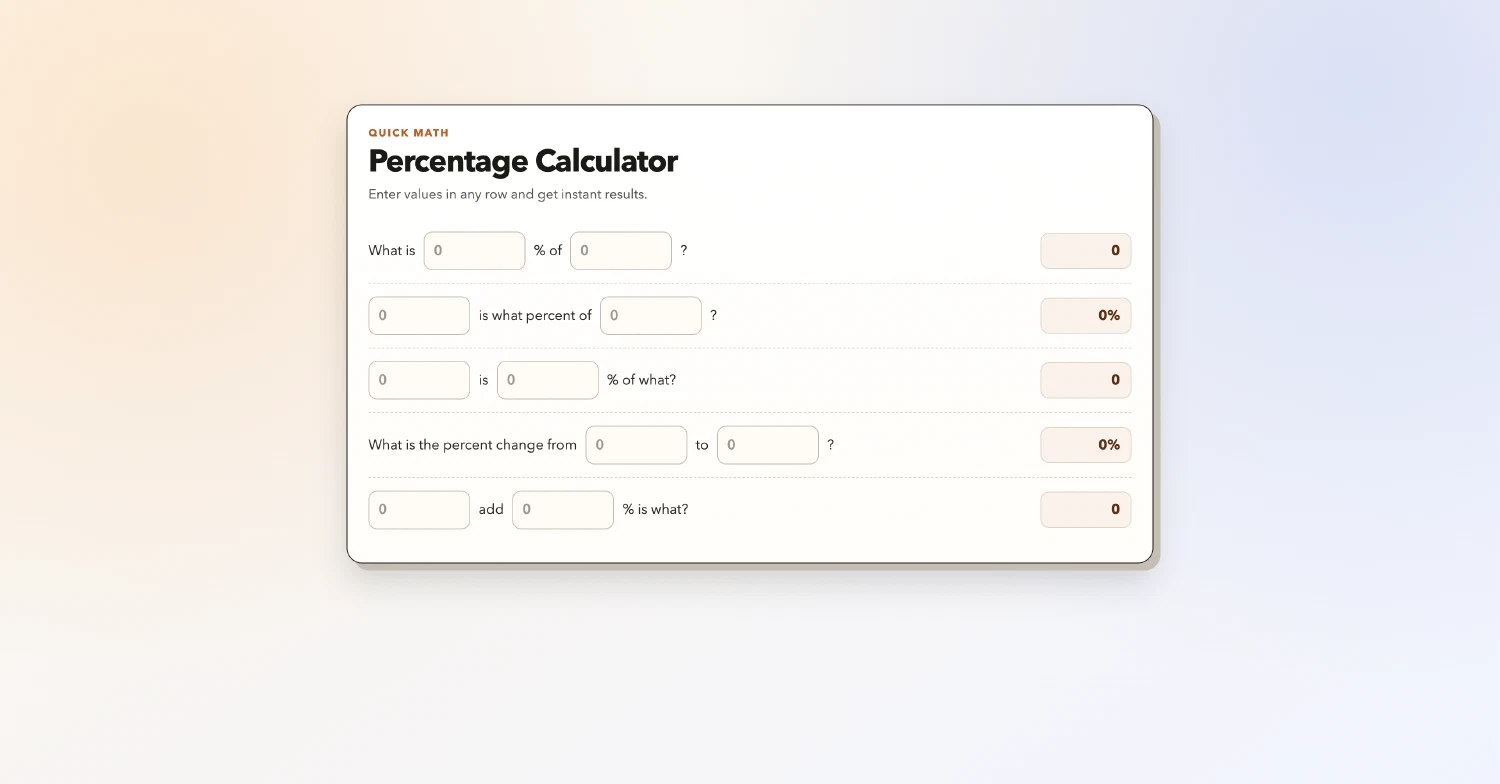Focus the value input after "% of"
Viewport: 1500px width, 784px height.
[x=620, y=251]
